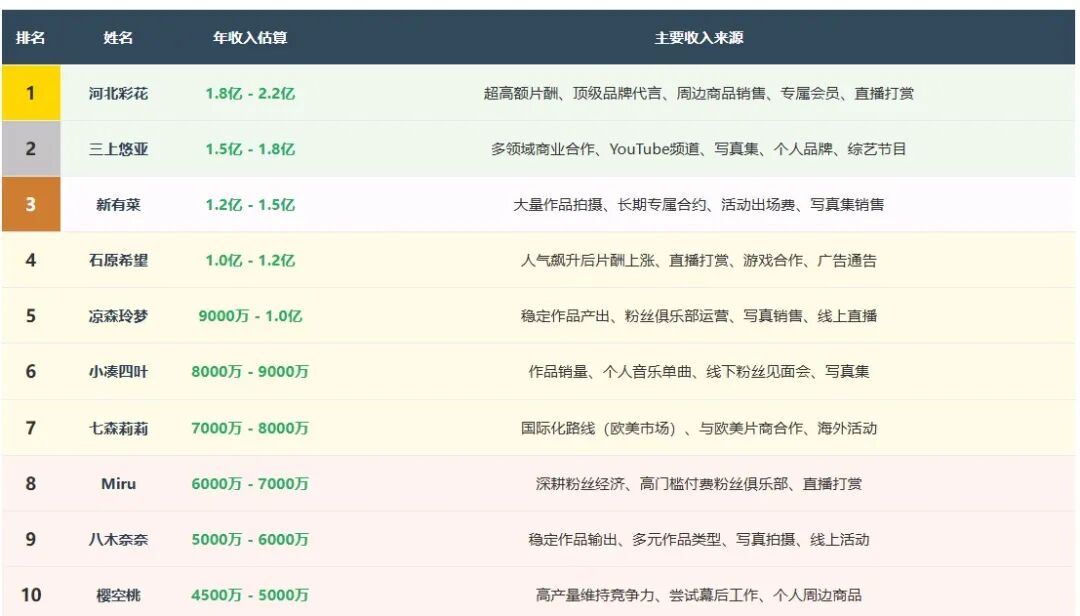
Task: Click the name 石原希望
Action: (118, 260)
